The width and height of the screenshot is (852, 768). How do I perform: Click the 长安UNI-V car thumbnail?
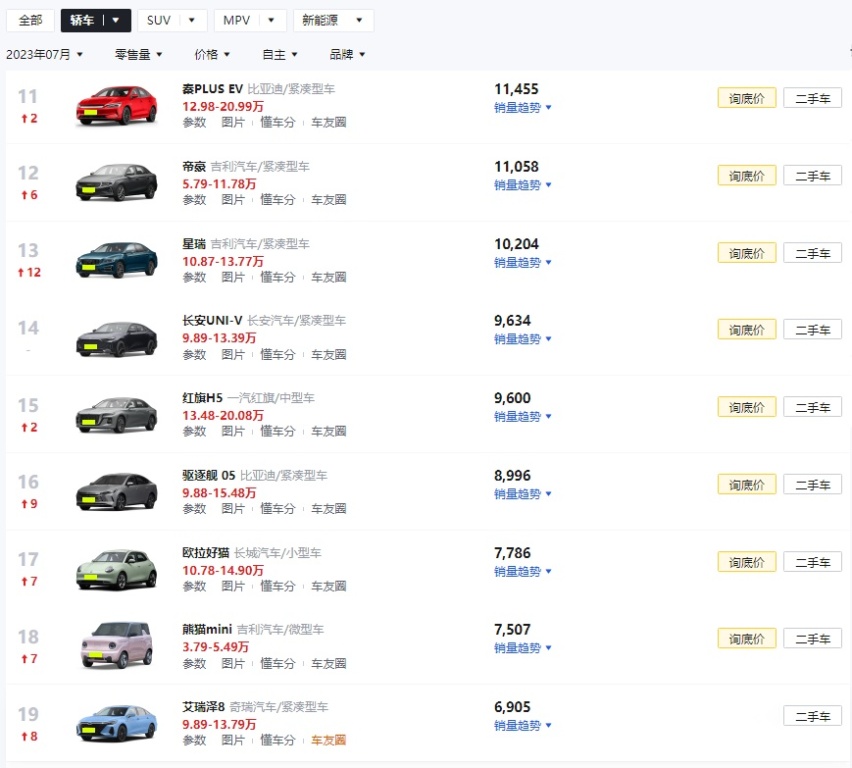tap(116, 339)
